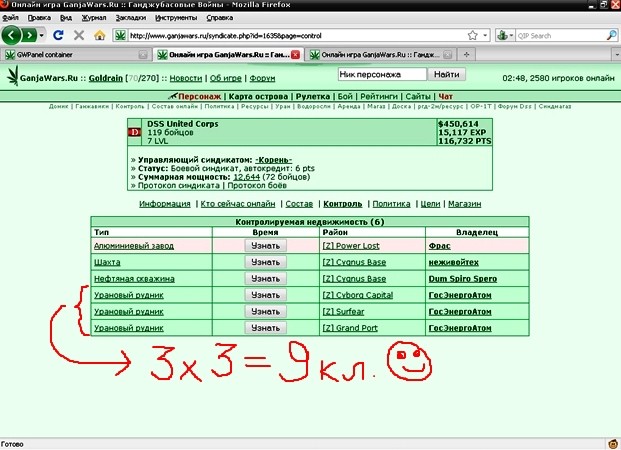
Task: Open the -Корень- syndicate manager link
Action: tap(273, 160)
